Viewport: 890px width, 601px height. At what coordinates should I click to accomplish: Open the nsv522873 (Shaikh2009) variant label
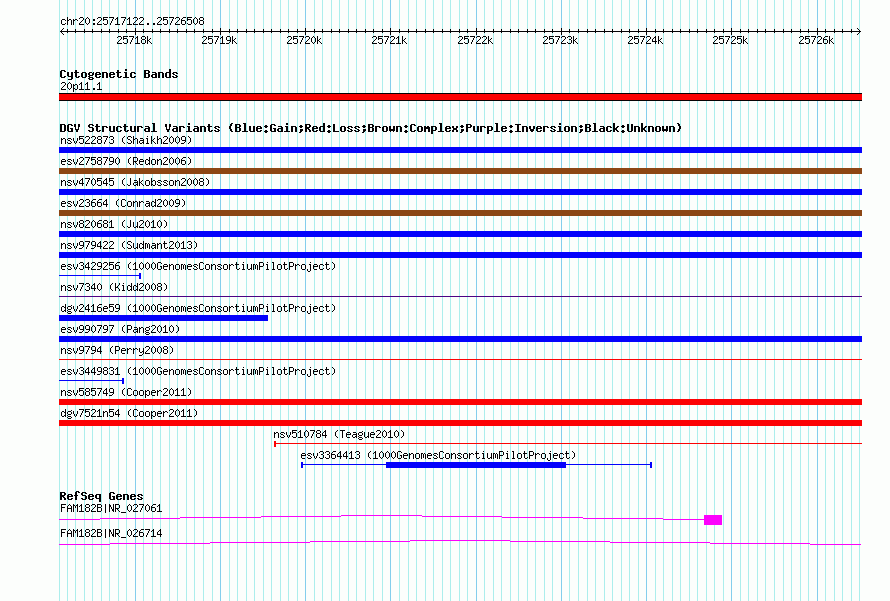[126, 140]
